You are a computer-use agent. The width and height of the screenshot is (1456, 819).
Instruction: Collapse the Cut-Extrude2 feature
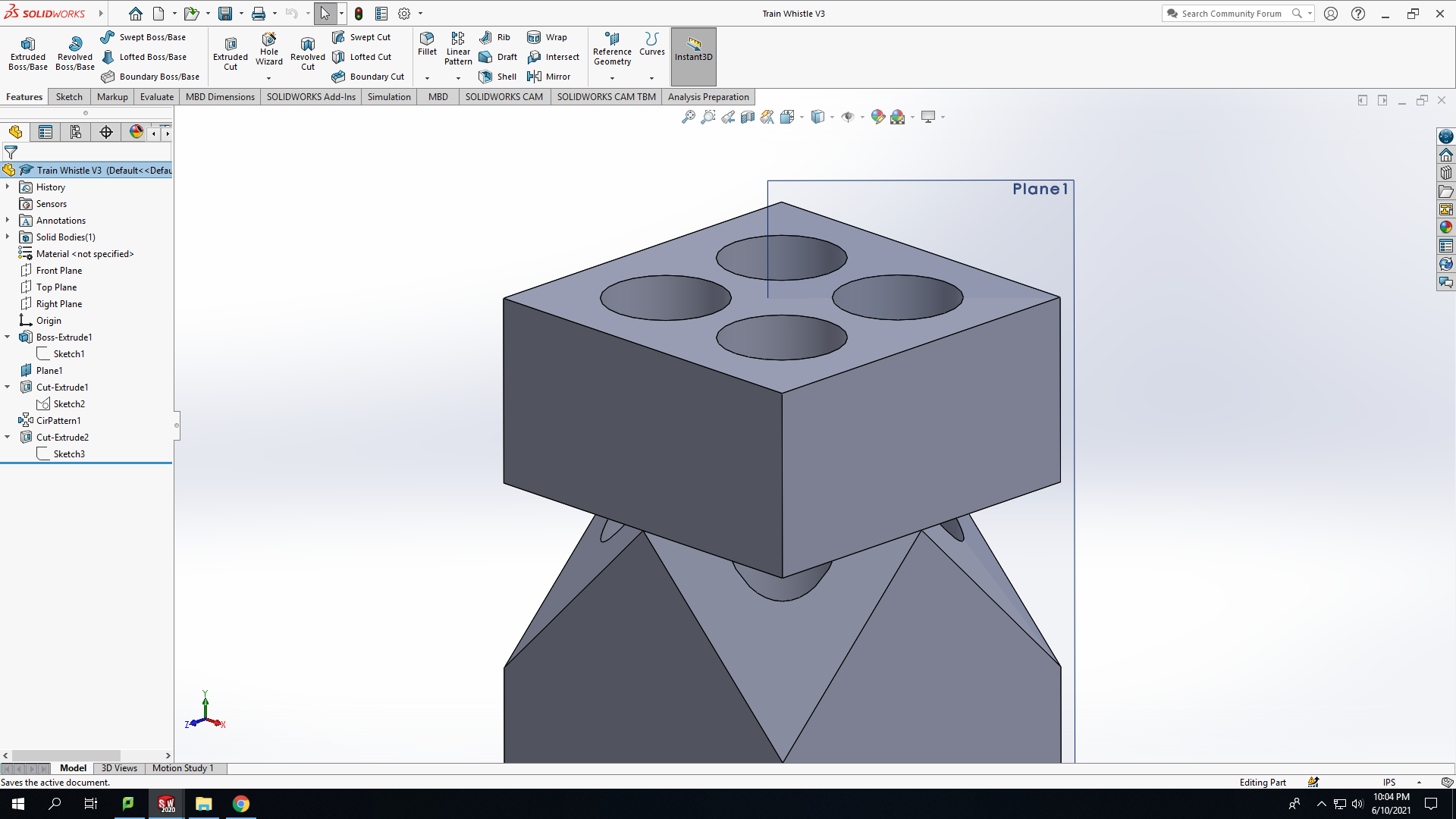[x=8, y=437]
